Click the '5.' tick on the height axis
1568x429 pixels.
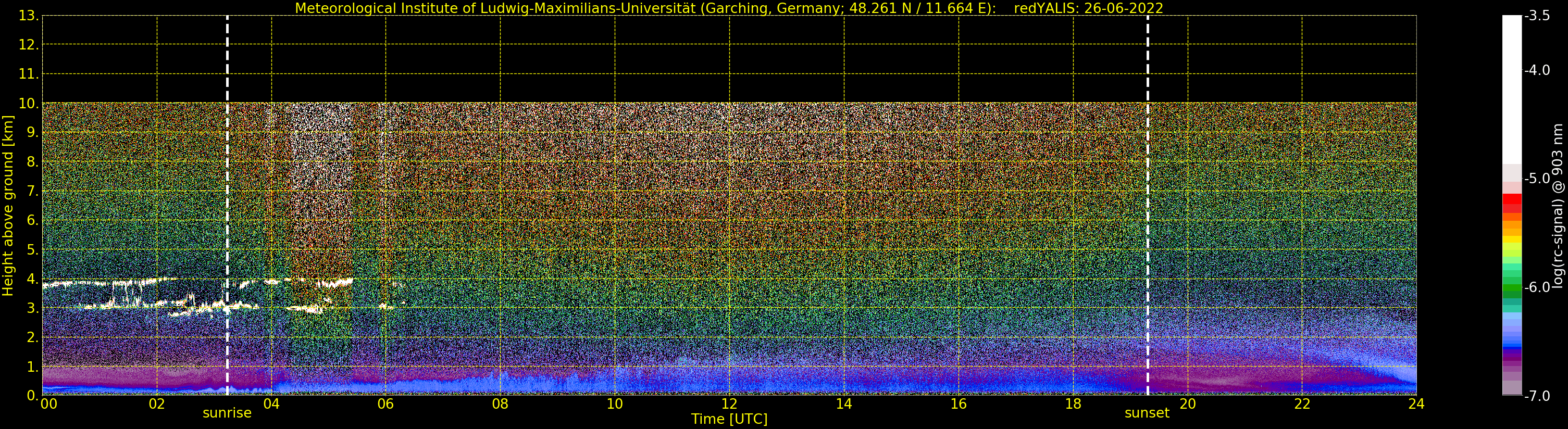coord(33,249)
